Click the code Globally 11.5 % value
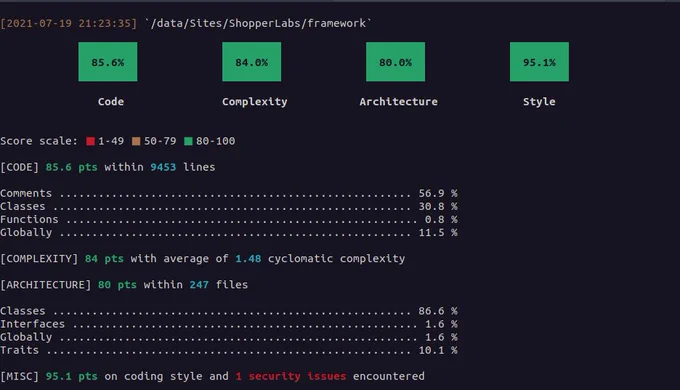The width and height of the screenshot is (680, 390). pos(438,233)
